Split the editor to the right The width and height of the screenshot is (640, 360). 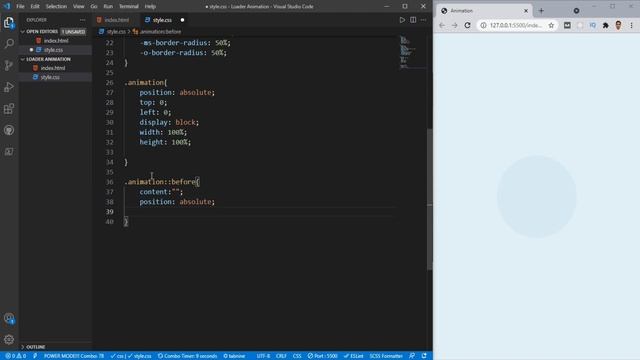(413, 20)
